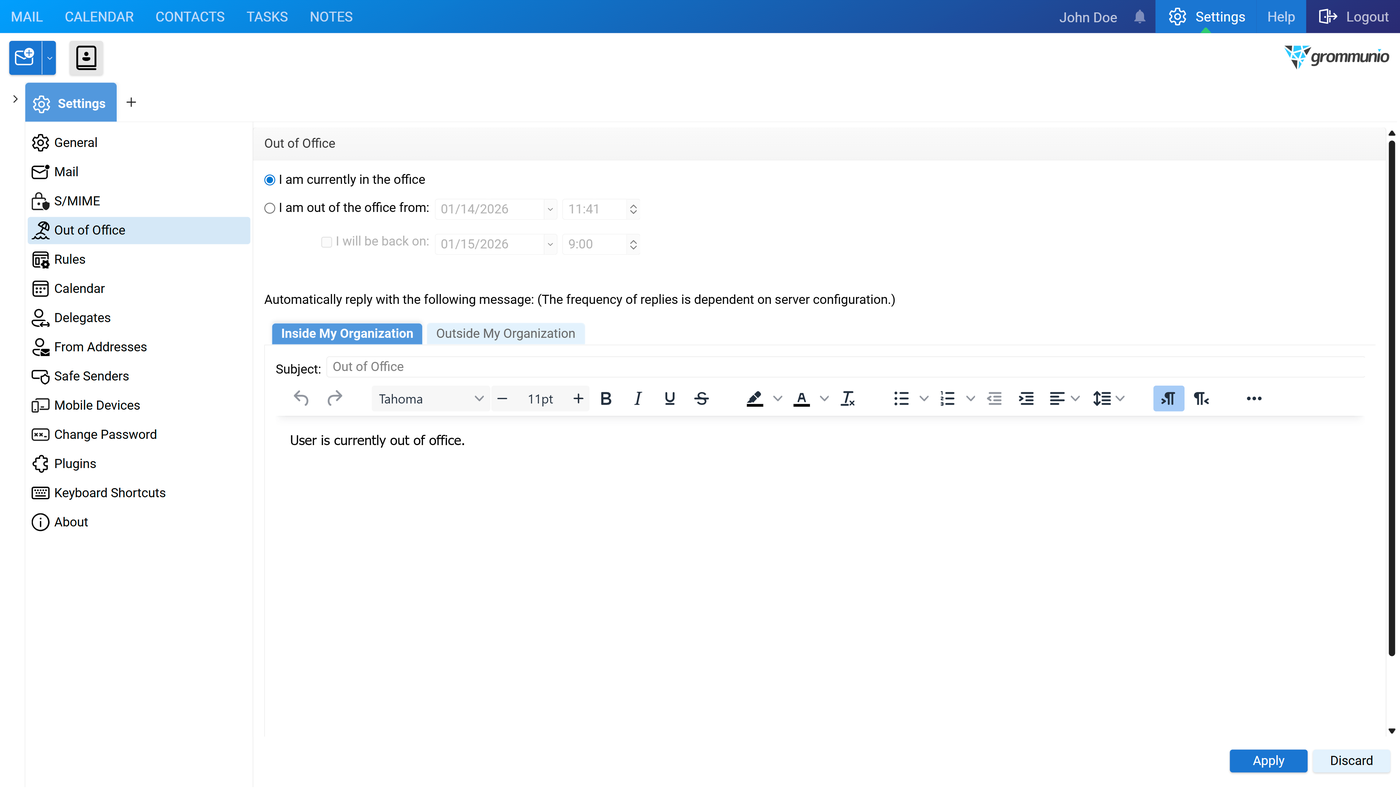Toggle 'I will be back on' checkbox
Screen dimensions: 1400x788
[326, 242]
